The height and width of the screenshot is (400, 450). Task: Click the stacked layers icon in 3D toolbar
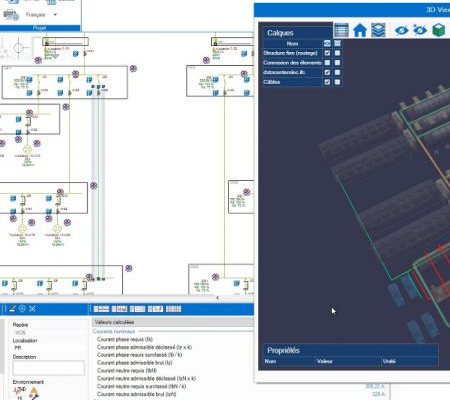[378, 30]
